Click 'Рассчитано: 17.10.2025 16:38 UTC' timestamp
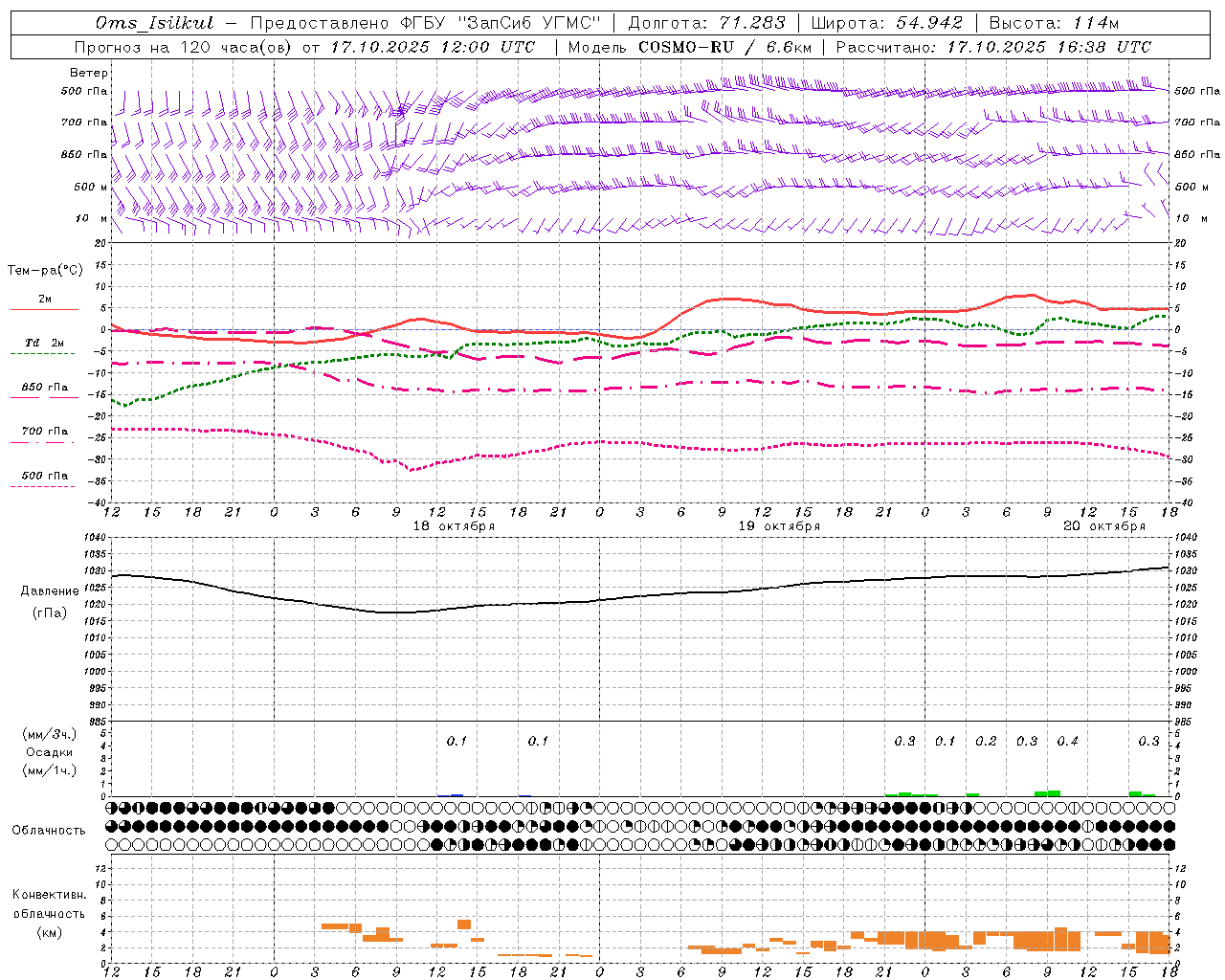The height and width of the screenshot is (980, 1225). [x=993, y=47]
